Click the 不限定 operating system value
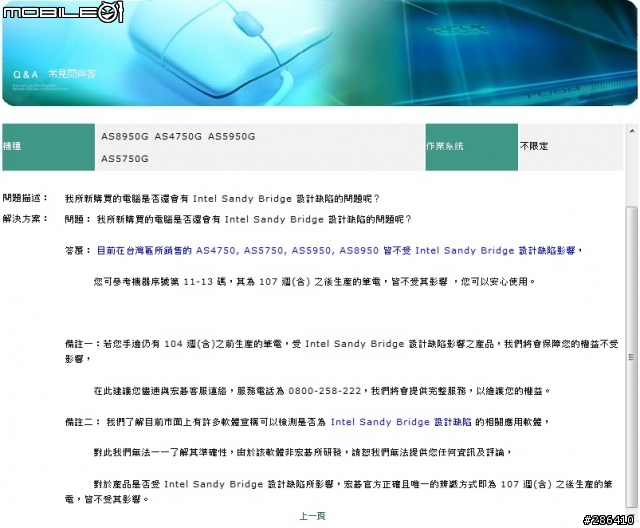Viewport: 640px width, 528px height. coord(534,146)
